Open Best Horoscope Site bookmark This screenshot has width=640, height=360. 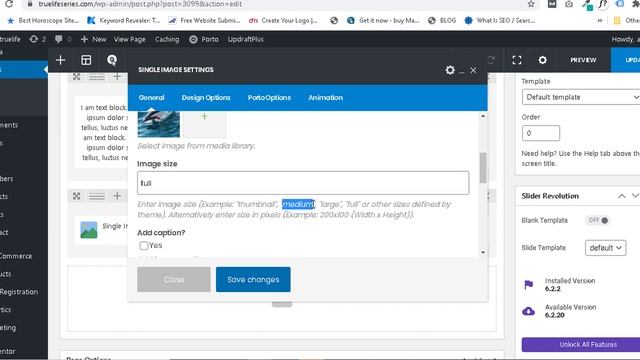click(43, 20)
